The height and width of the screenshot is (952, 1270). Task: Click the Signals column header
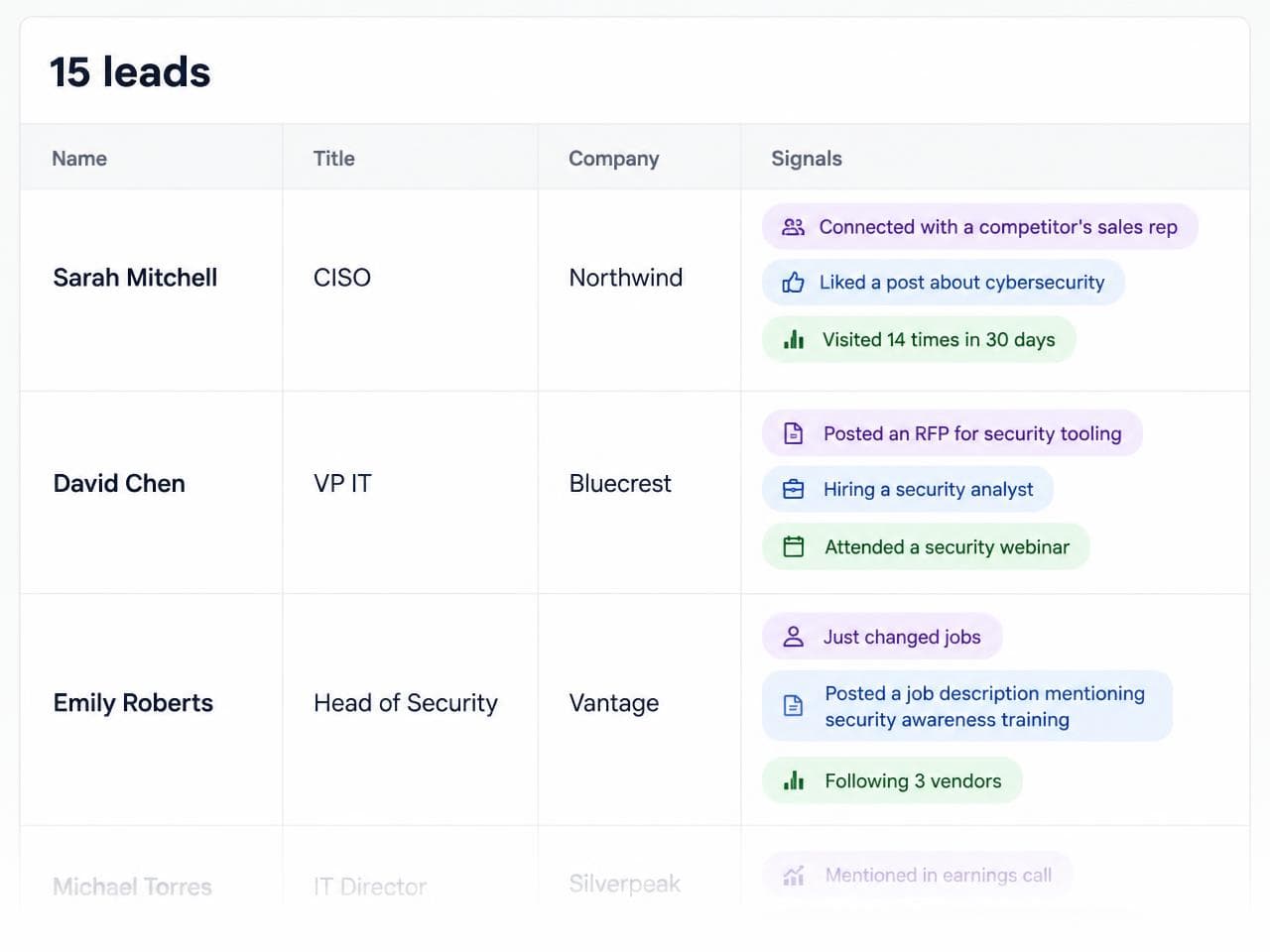tap(807, 159)
